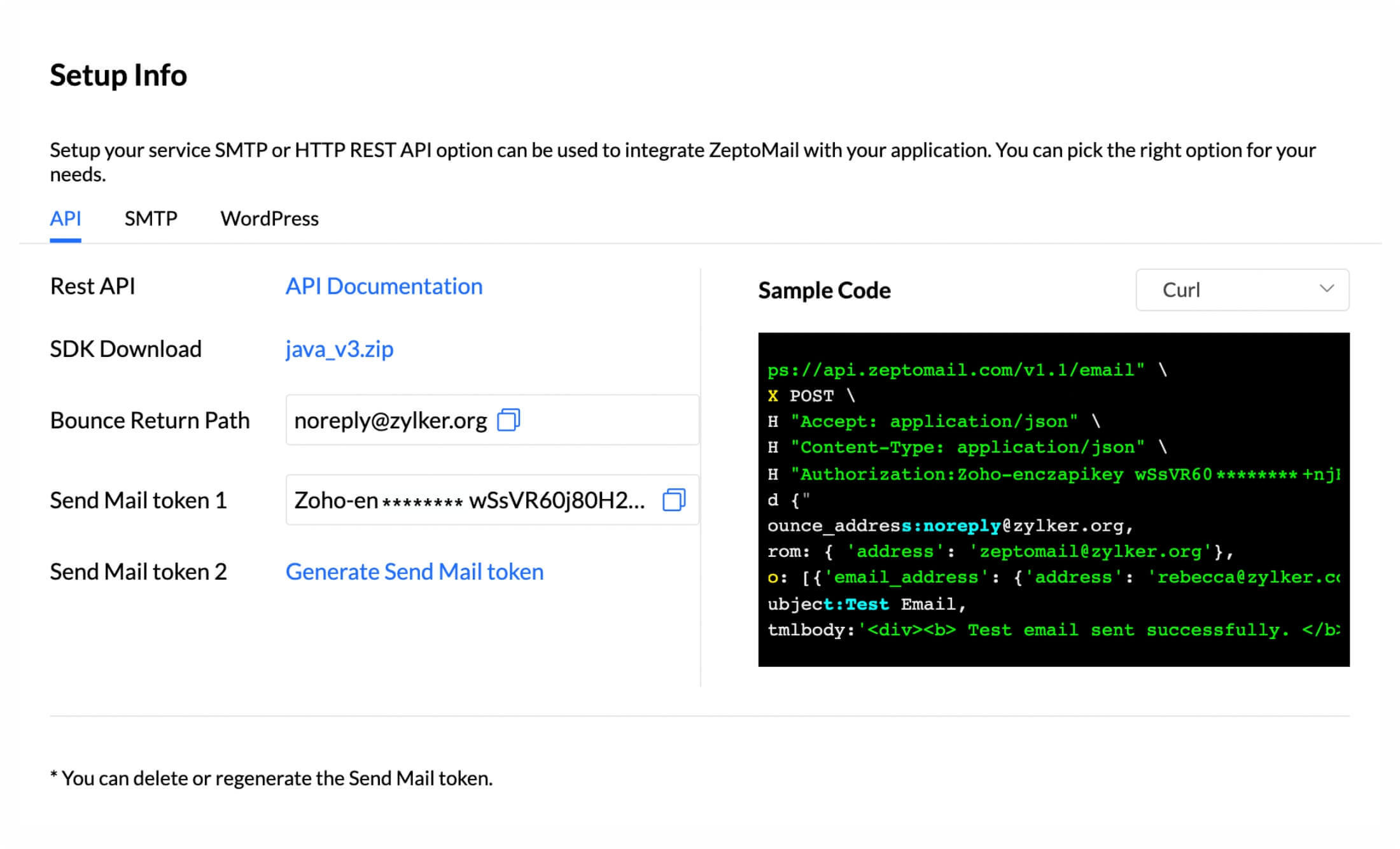
Task: Click the delete or regenerate token note
Action: point(271,778)
